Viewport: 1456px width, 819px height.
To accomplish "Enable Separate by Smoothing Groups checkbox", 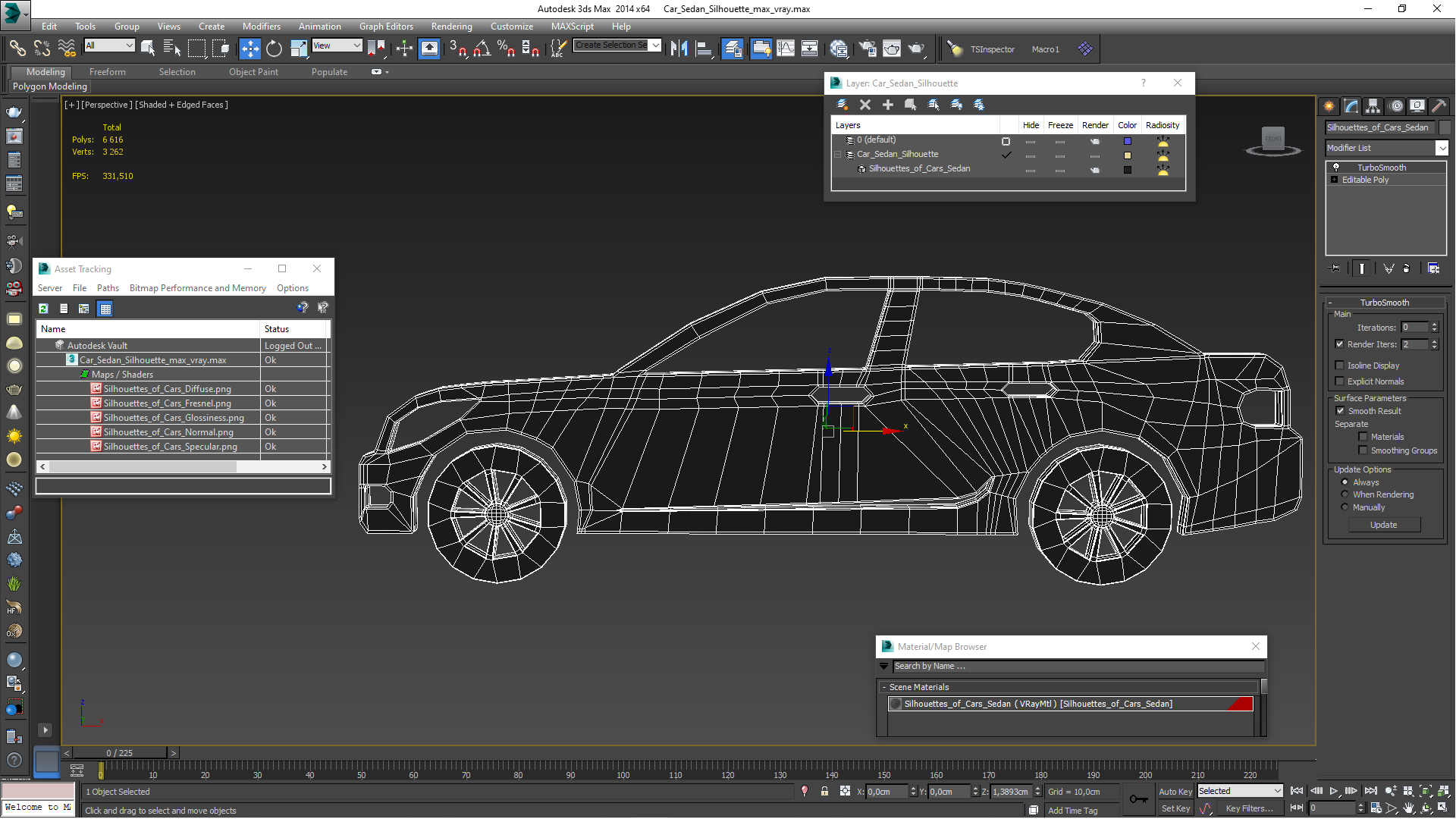I will tap(1363, 450).
